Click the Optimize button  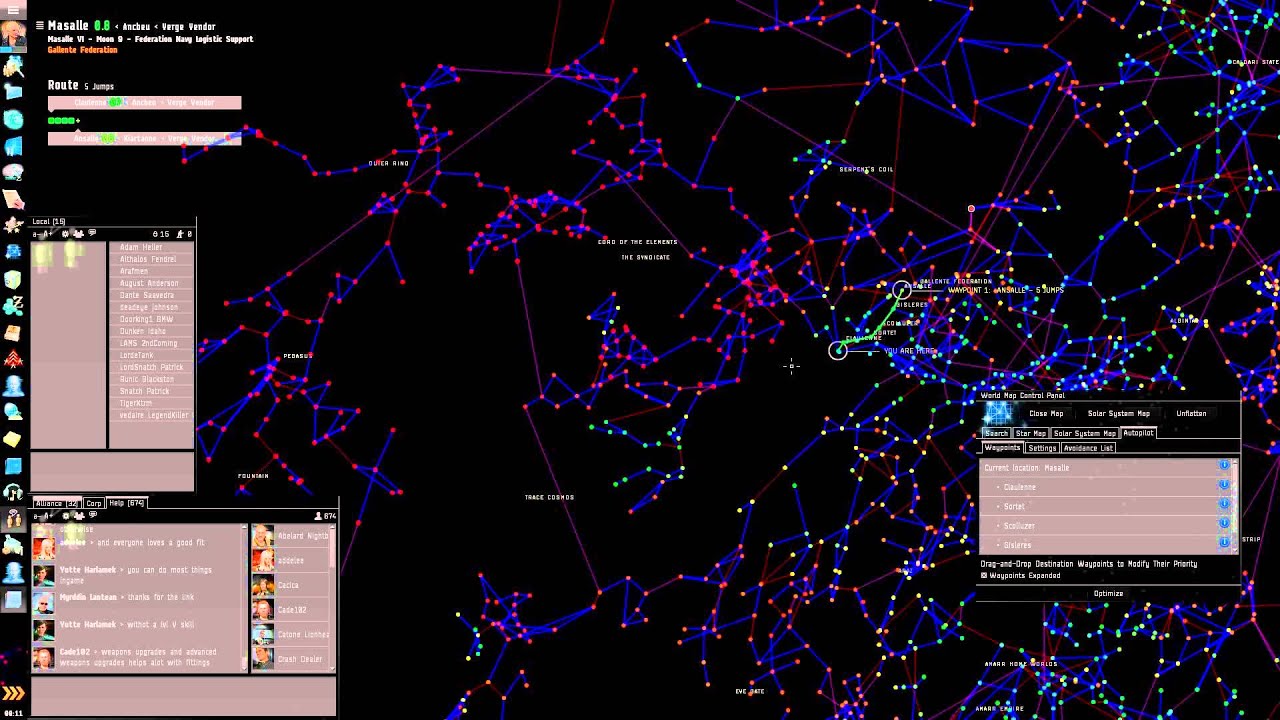pos(1108,593)
